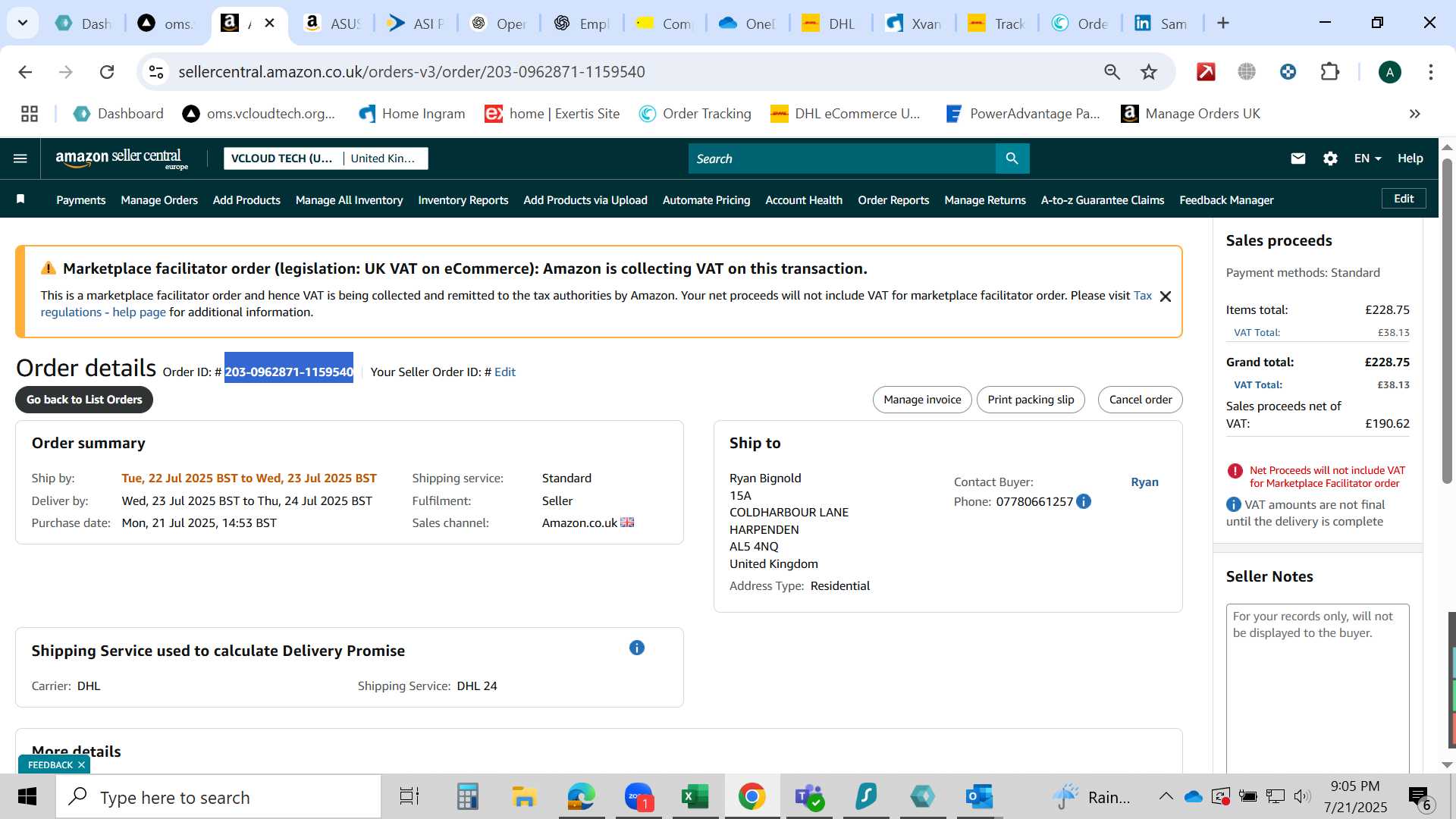The width and height of the screenshot is (1456, 819).
Task: Switch to the OneDrive browser tab
Action: point(747,24)
